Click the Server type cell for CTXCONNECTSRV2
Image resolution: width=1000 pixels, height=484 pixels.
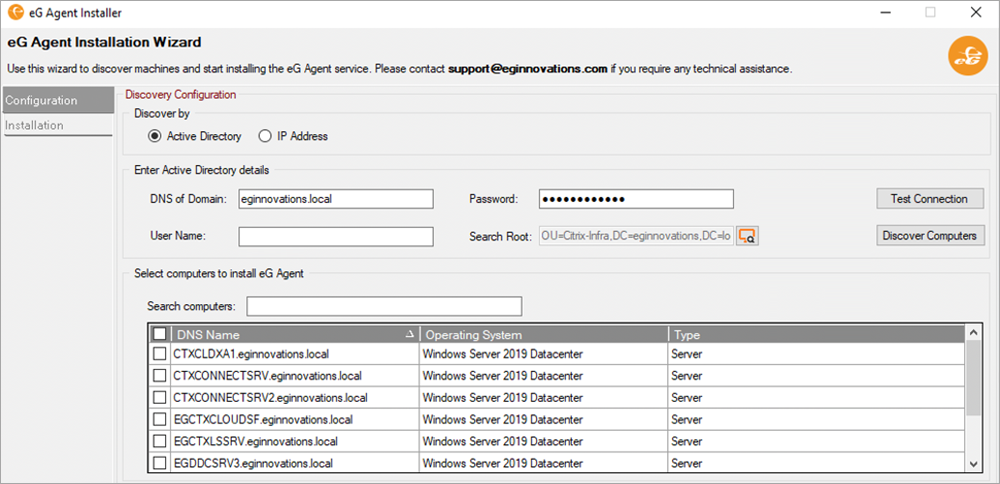point(816,397)
